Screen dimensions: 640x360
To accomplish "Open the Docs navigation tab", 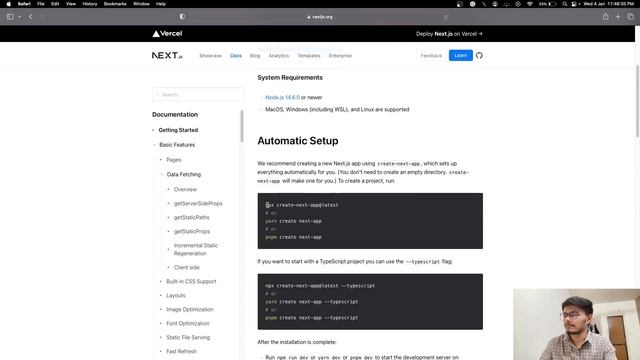I will (236, 56).
